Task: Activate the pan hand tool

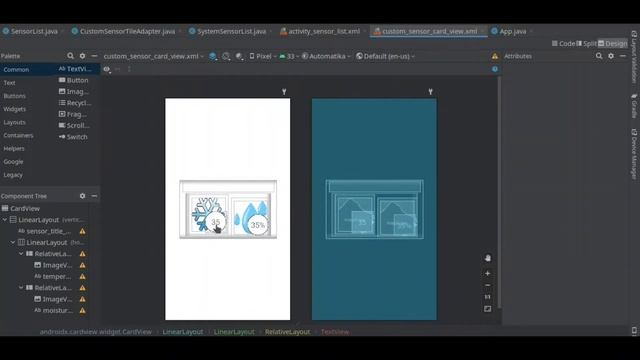Action: click(x=488, y=258)
